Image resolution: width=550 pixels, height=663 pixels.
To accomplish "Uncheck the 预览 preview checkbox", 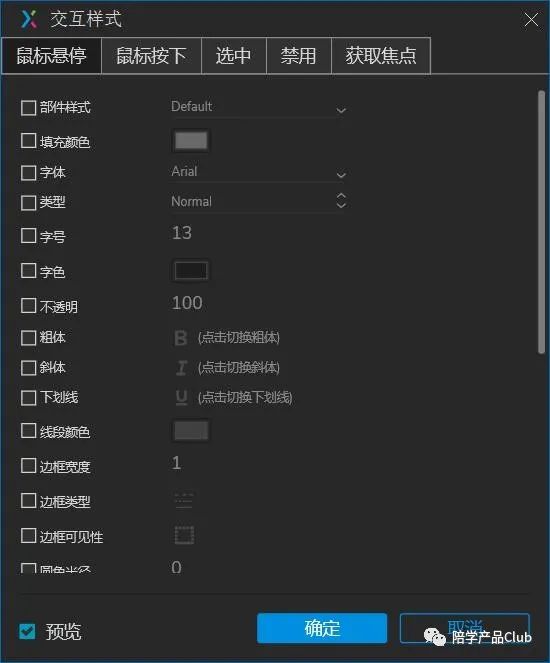I will tap(27, 632).
